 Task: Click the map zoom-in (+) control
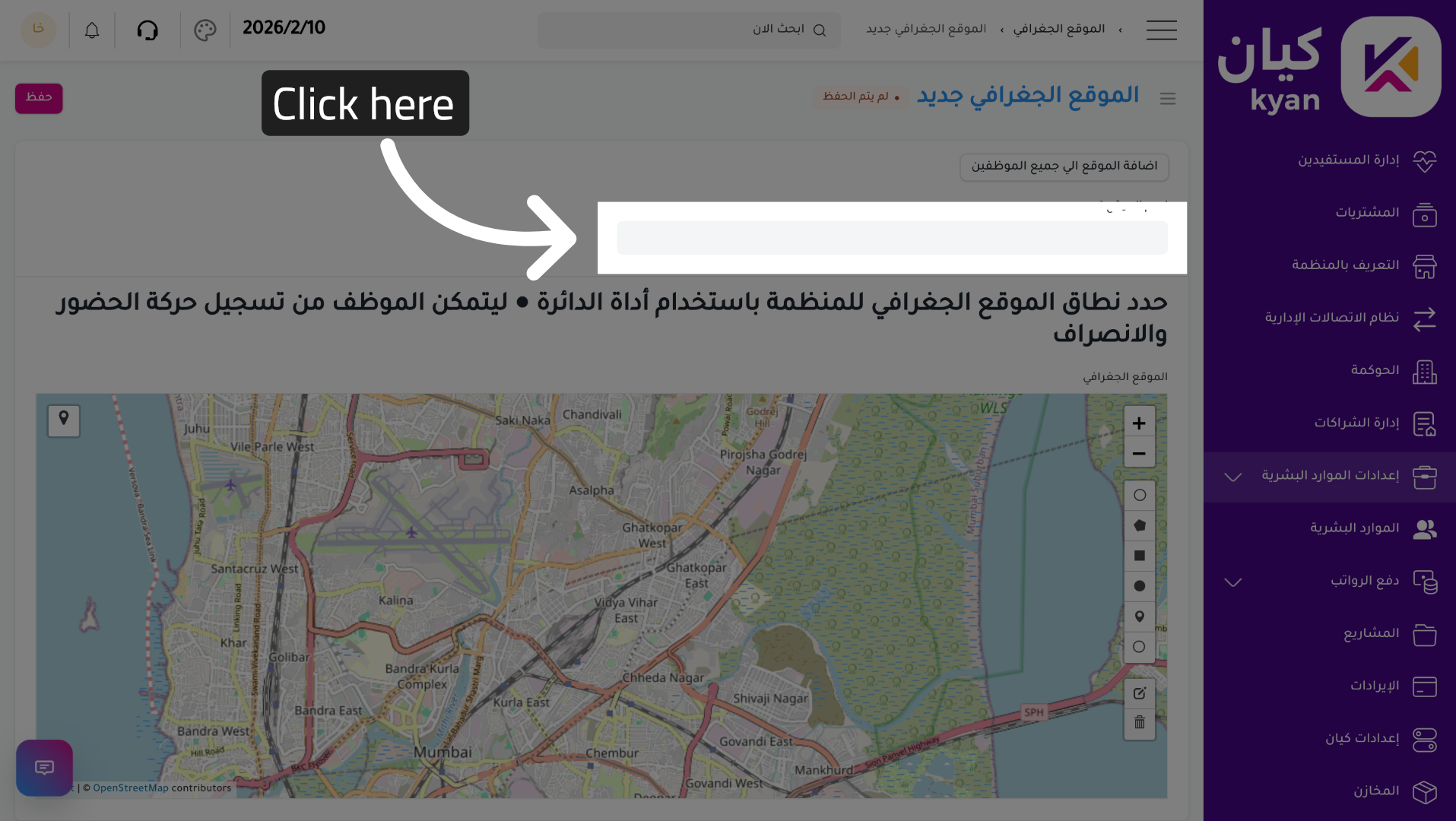[1138, 423]
